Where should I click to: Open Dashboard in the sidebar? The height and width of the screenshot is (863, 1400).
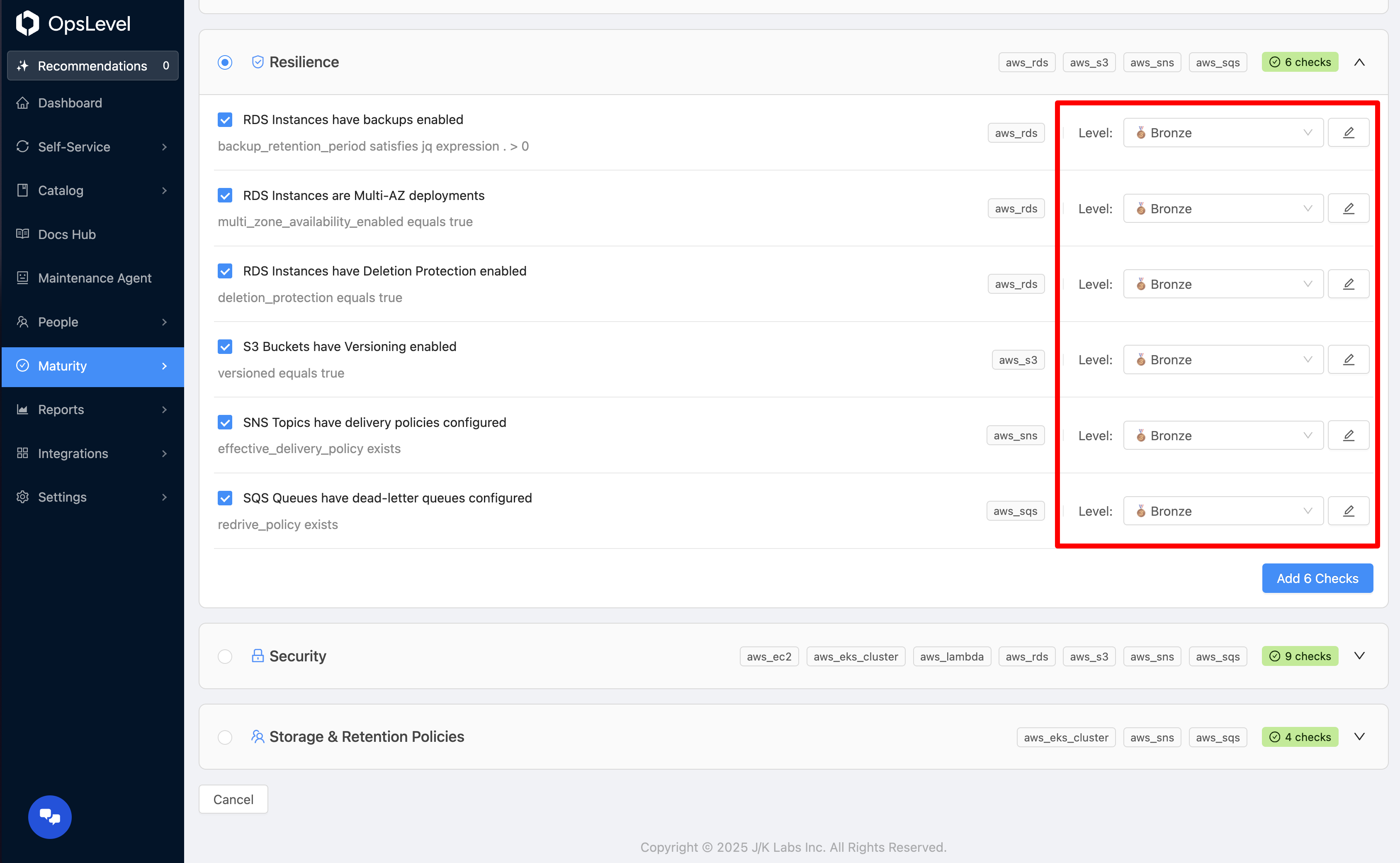70,103
